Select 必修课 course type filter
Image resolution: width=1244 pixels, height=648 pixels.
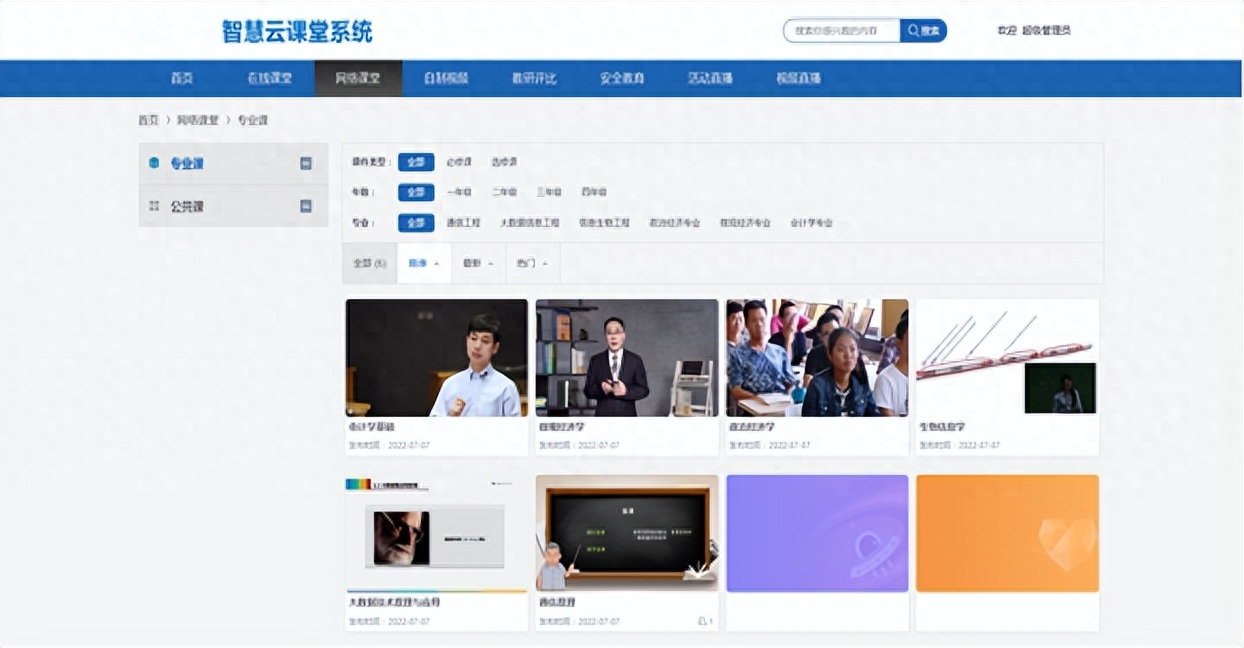click(x=459, y=162)
